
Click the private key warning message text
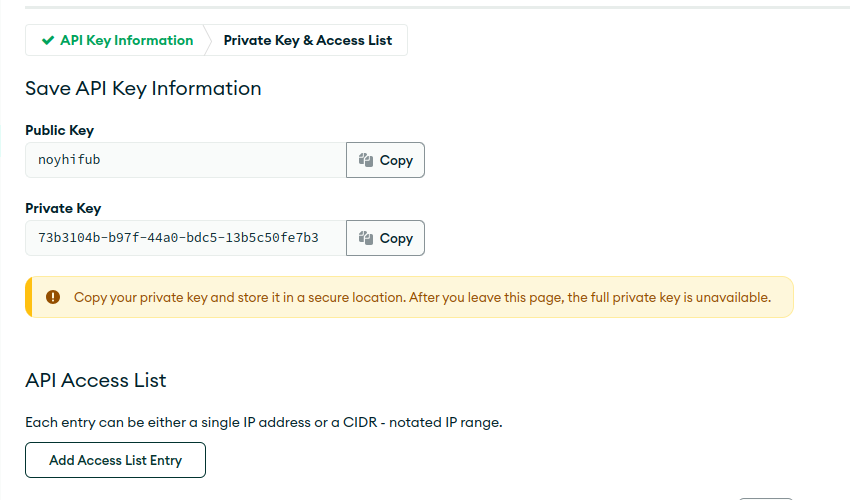click(x=422, y=297)
